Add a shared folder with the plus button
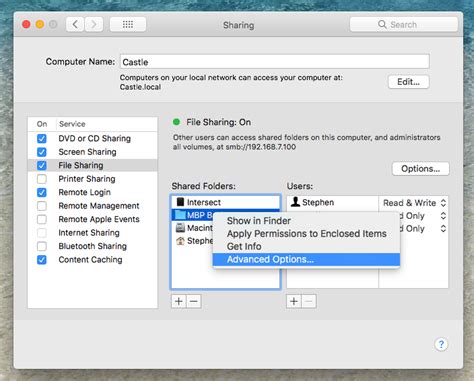This screenshot has height=381, width=474. 179,301
